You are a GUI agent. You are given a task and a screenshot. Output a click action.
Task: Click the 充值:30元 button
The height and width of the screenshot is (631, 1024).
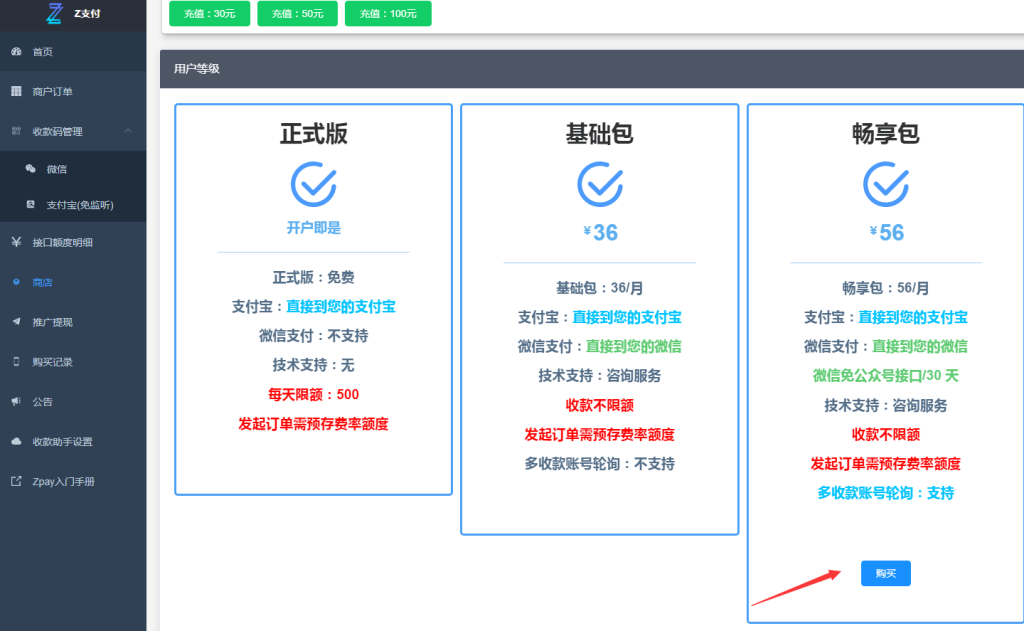[x=209, y=15]
